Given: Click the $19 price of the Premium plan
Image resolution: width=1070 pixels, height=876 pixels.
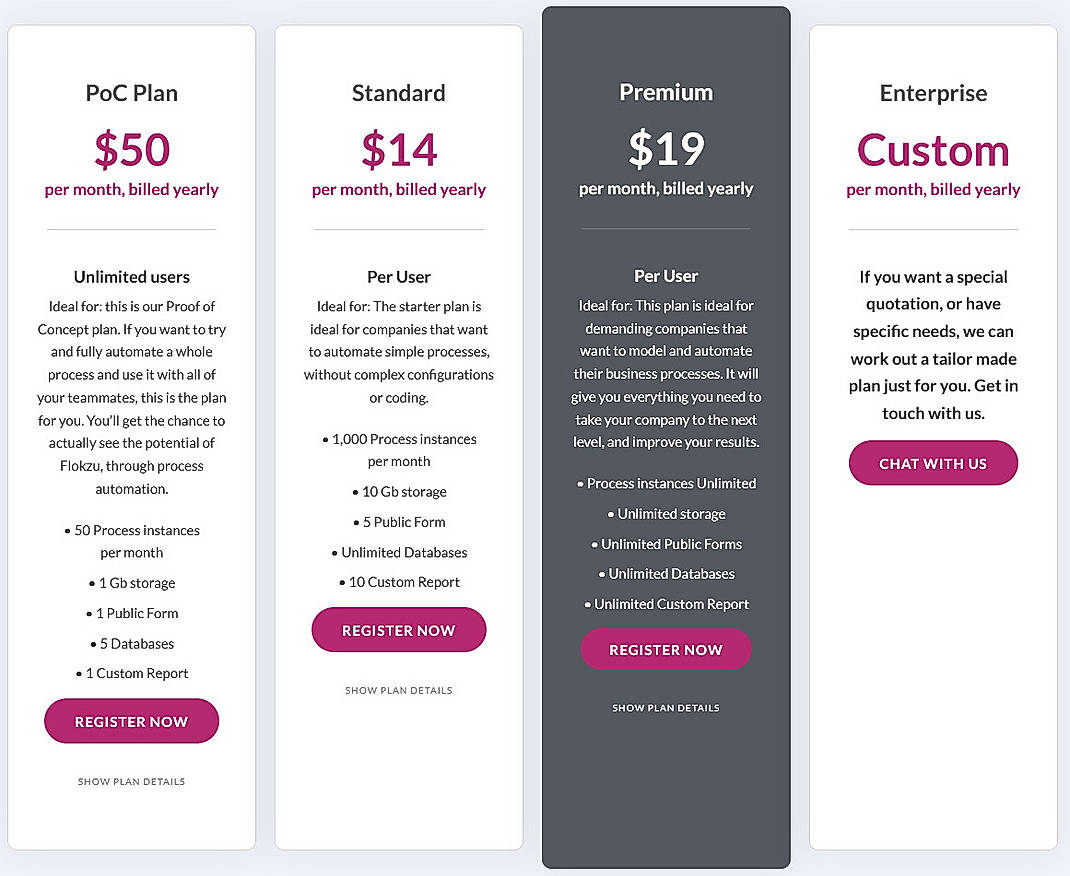Looking at the screenshot, I should pos(666,148).
